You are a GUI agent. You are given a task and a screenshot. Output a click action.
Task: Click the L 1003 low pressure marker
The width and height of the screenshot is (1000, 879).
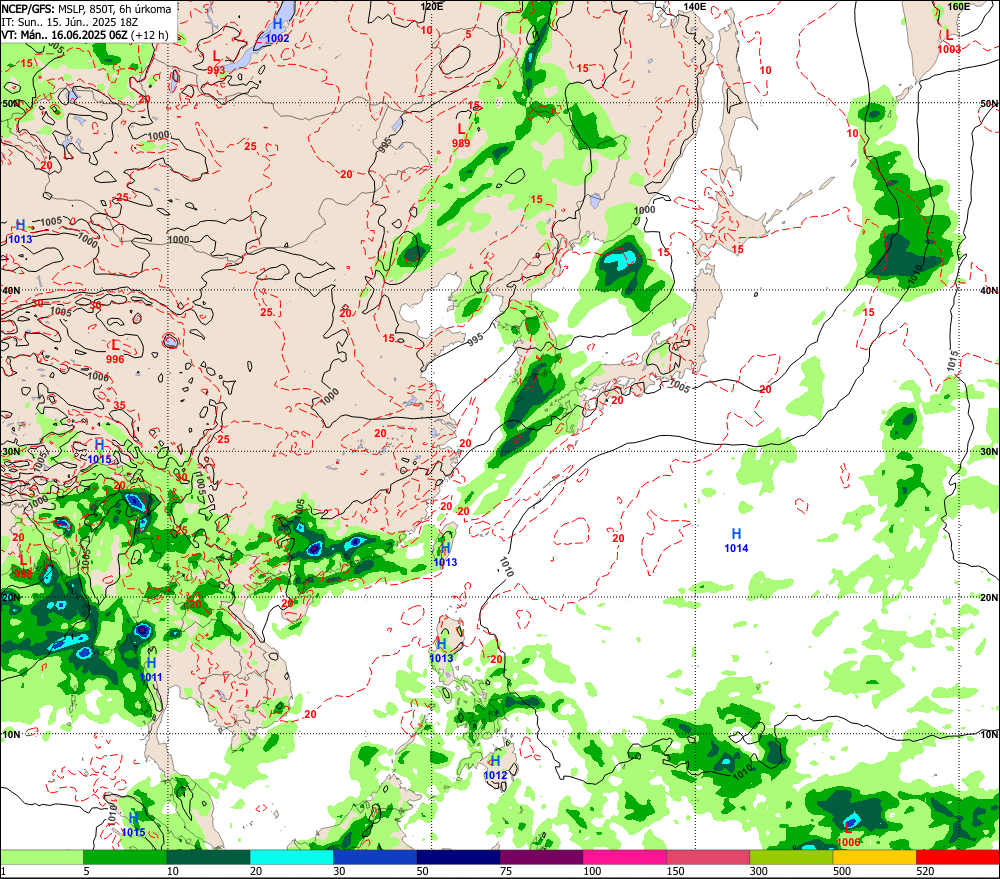click(x=949, y=41)
